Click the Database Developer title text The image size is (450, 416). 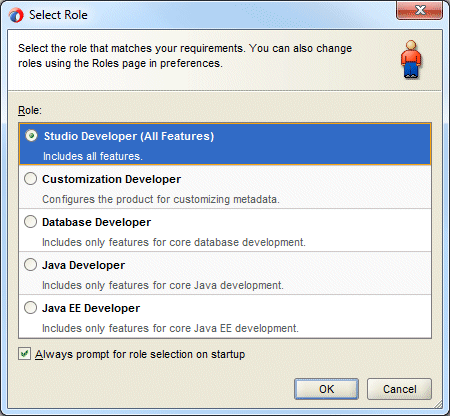[x=96, y=222]
